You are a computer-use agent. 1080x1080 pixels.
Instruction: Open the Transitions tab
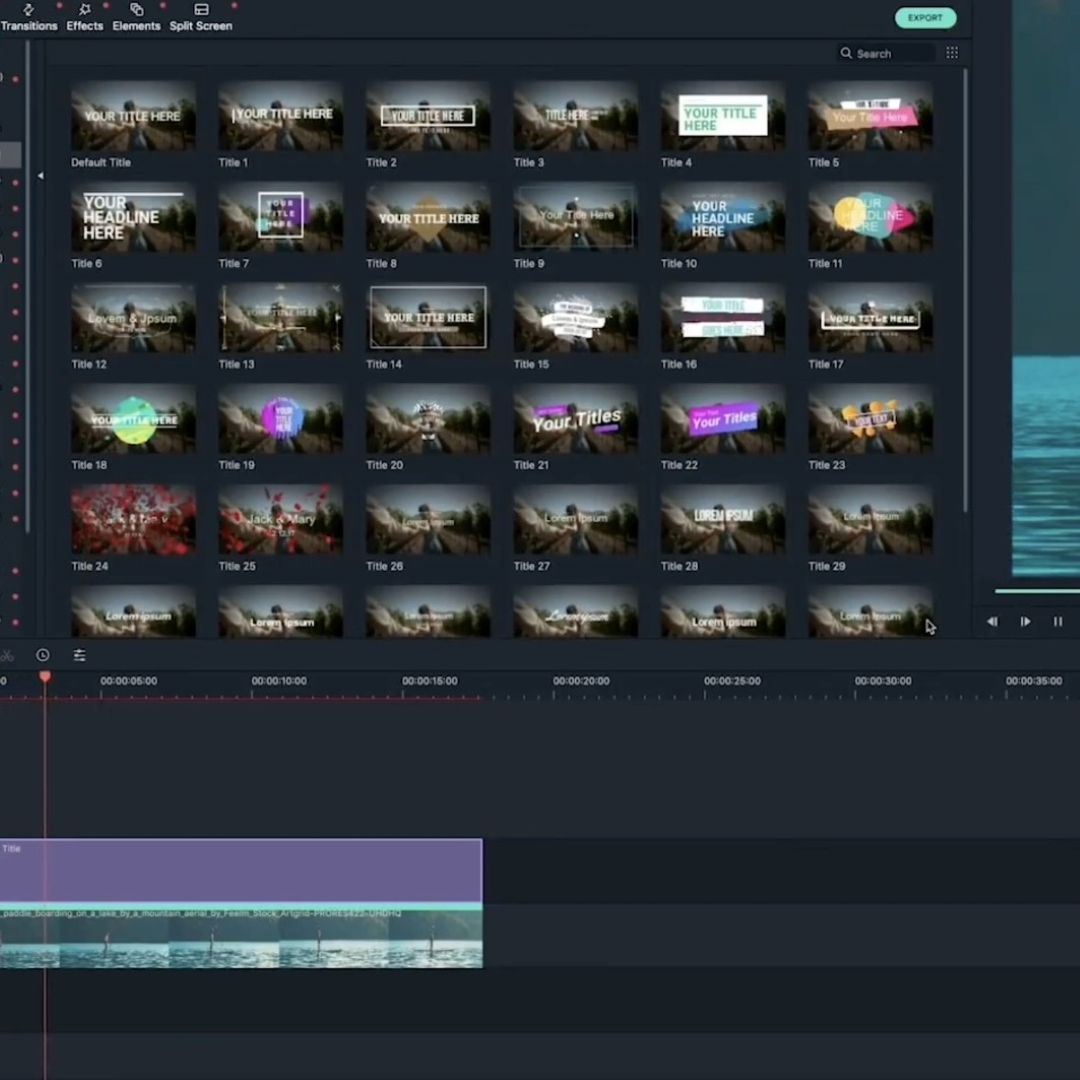[28, 18]
